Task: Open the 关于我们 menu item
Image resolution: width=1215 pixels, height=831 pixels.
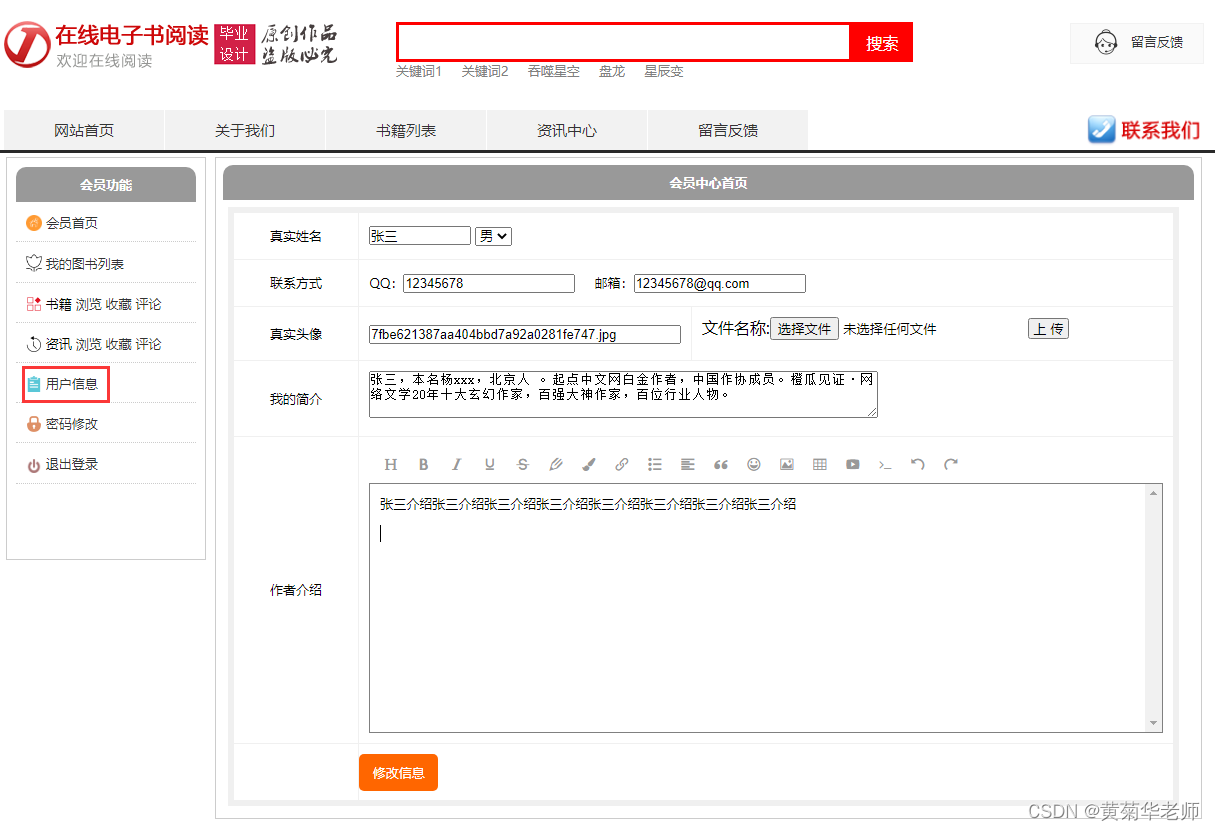Action: pyautogui.click(x=244, y=130)
